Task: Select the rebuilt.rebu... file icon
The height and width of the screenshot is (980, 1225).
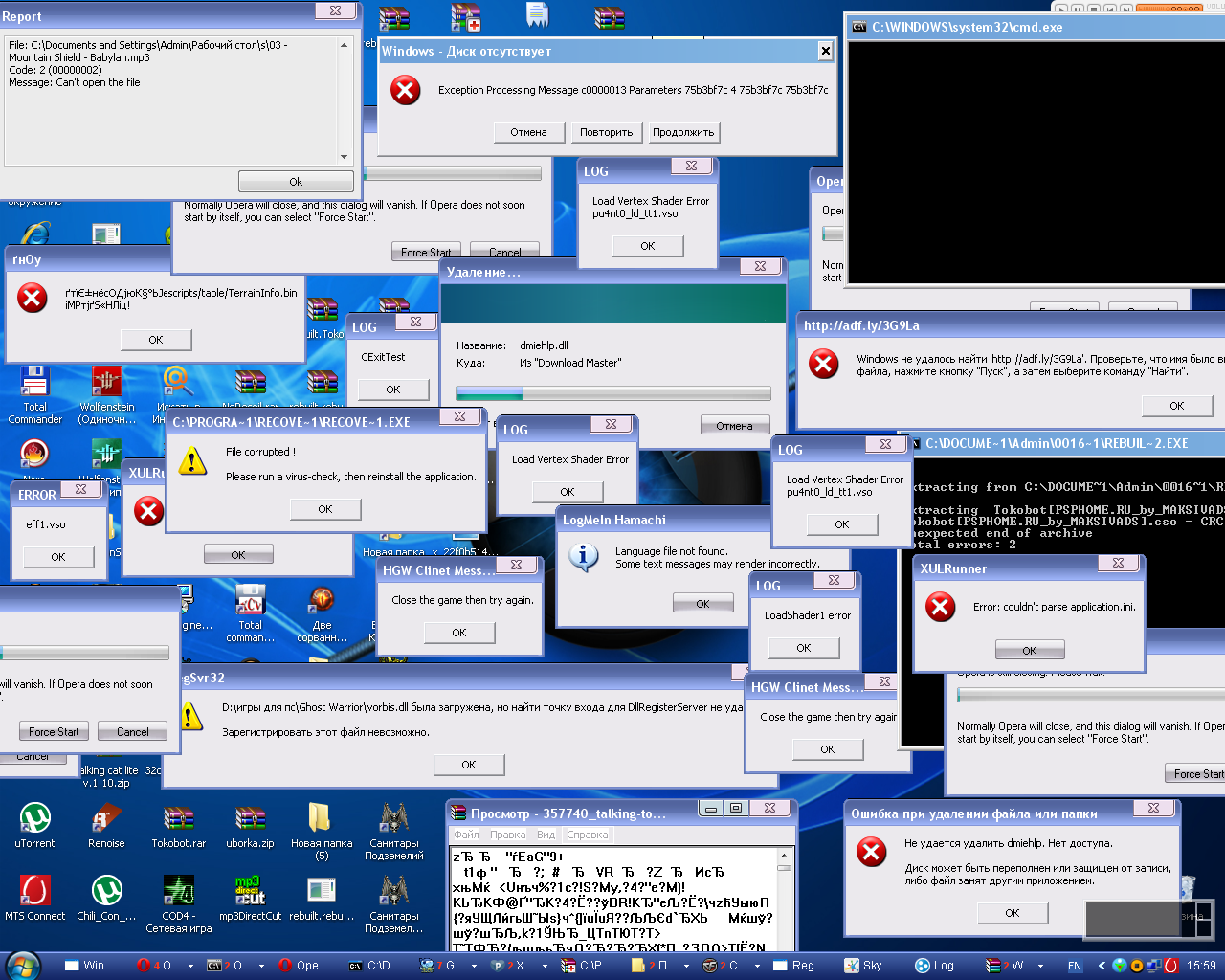Action: 322,897
